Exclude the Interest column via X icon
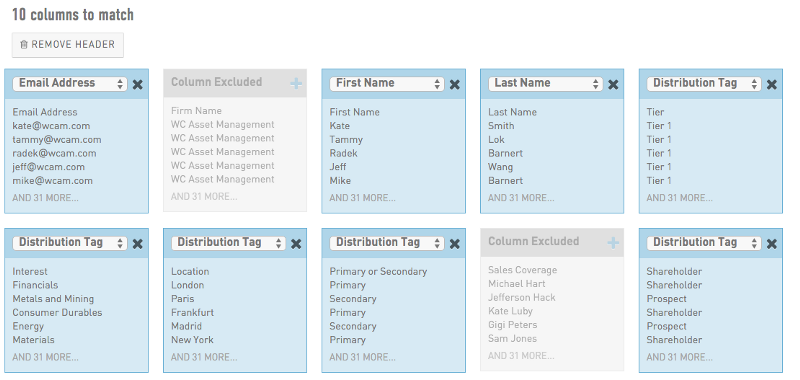 coord(137,244)
